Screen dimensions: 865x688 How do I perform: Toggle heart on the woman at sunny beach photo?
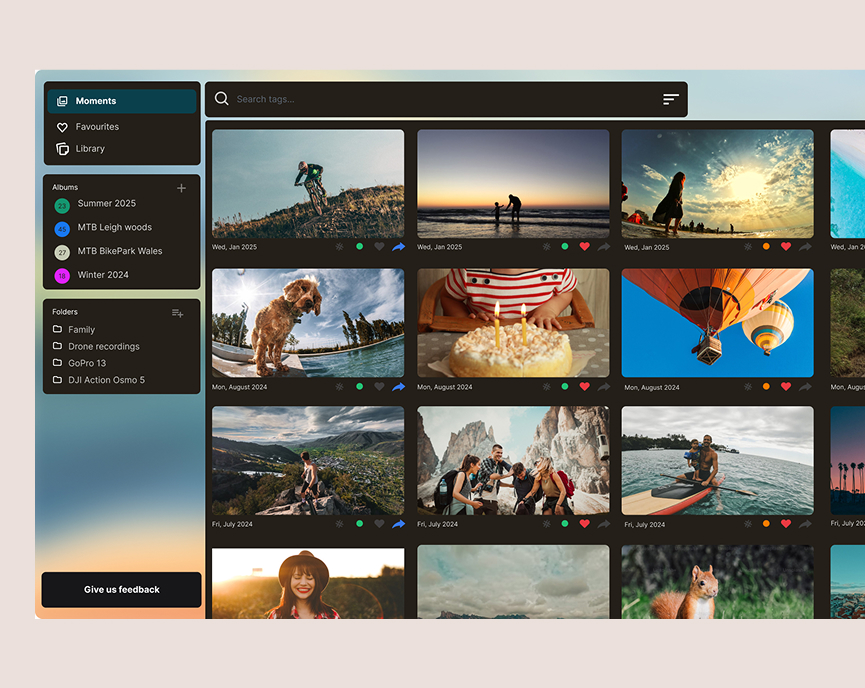pyautogui.click(x=786, y=247)
